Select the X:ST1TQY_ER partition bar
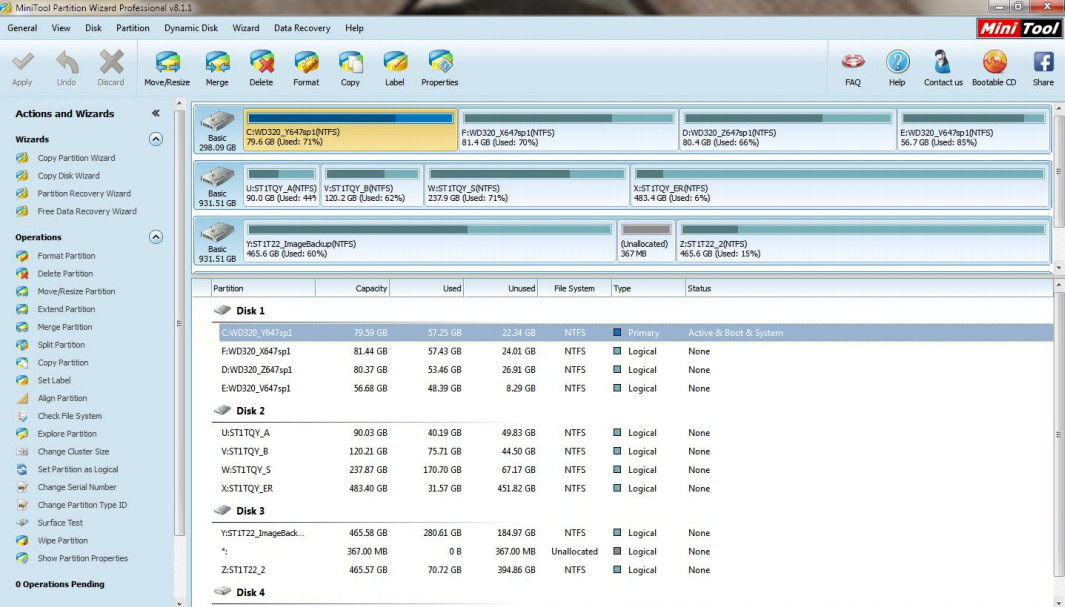This screenshot has width=1065, height=607. click(841, 185)
